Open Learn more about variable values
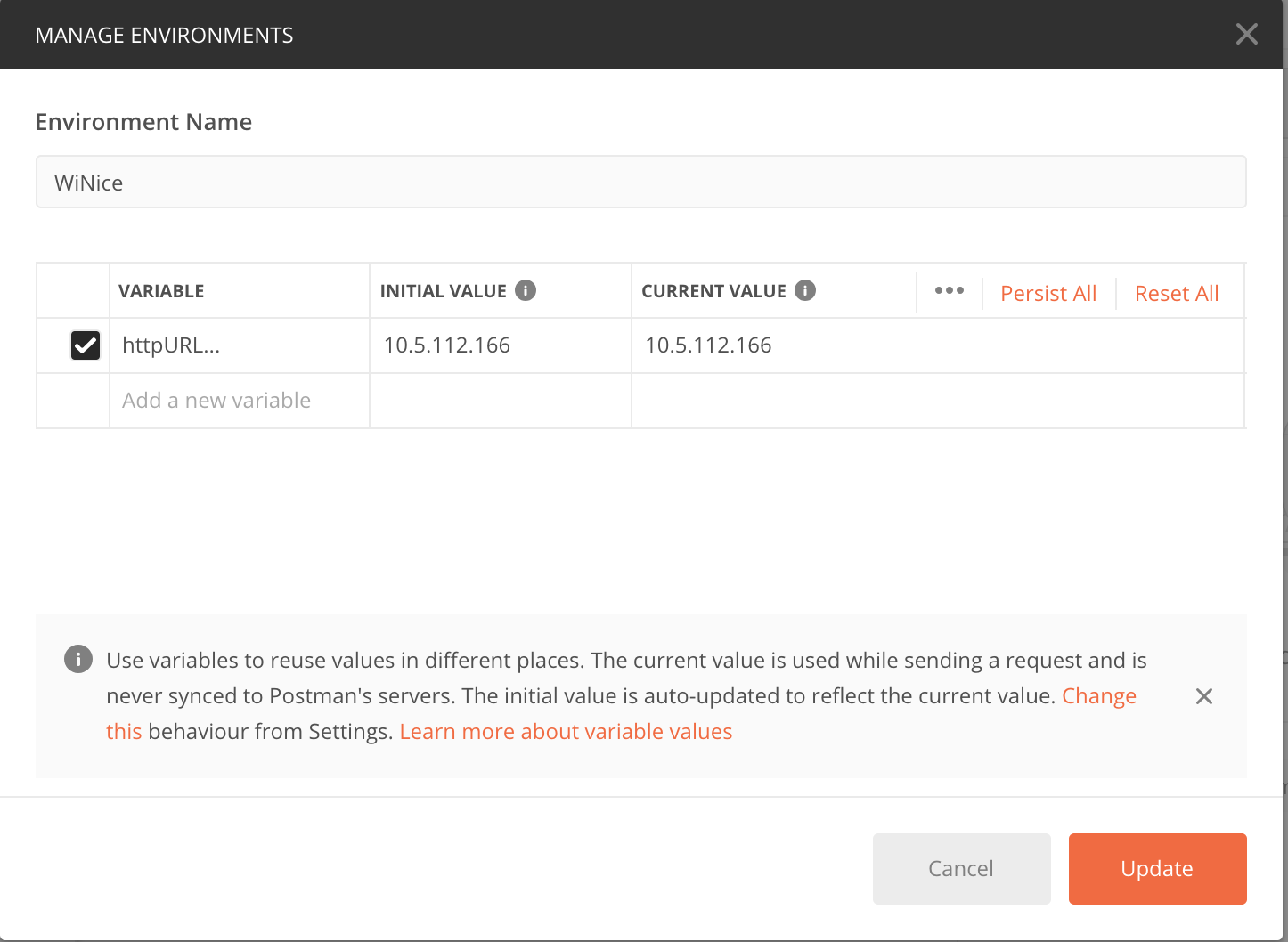The height and width of the screenshot is (942, 1288). click(566, 732)
